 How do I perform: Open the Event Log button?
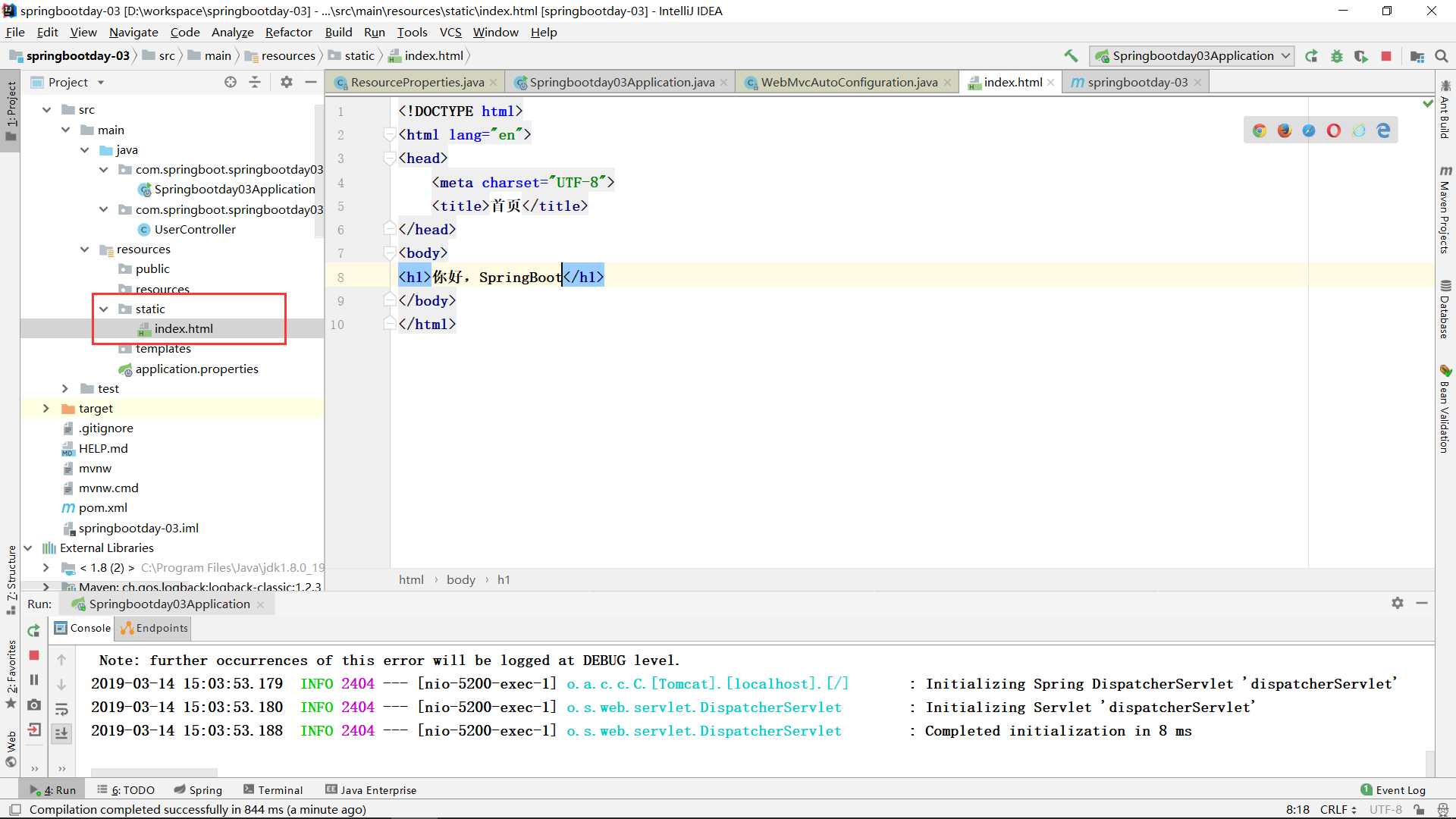[1393, 789]
